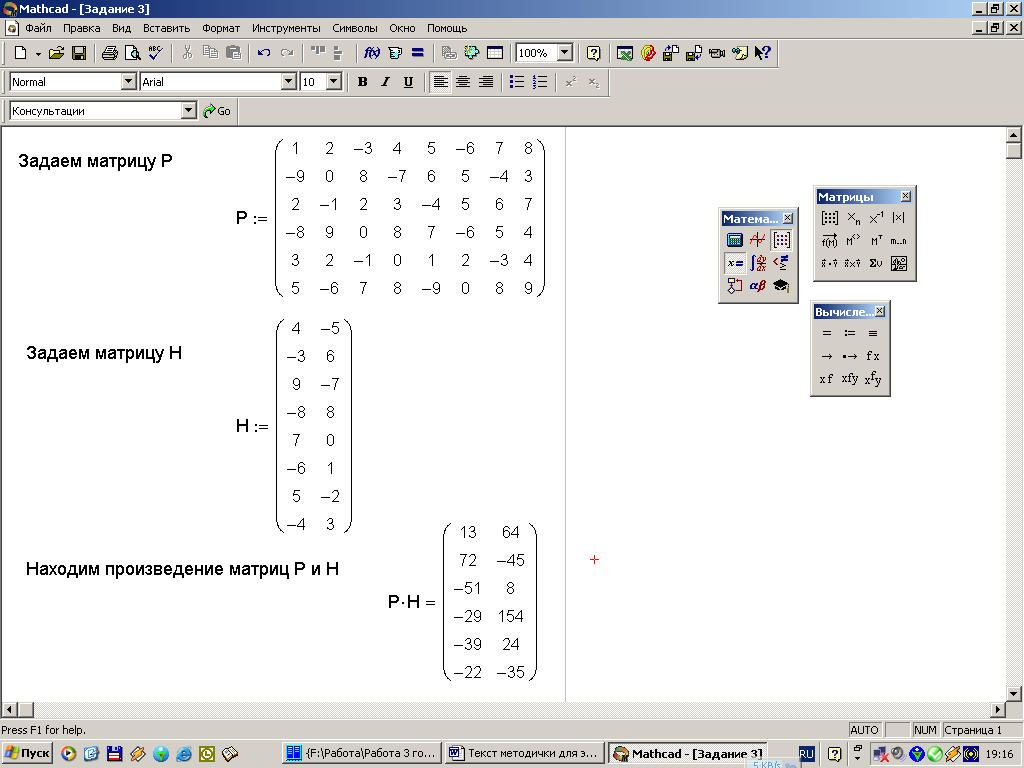The width and height of the screenshot is (1024, 768).
Task: Create a new worksheet with New icon
Action: coord(20,53)
